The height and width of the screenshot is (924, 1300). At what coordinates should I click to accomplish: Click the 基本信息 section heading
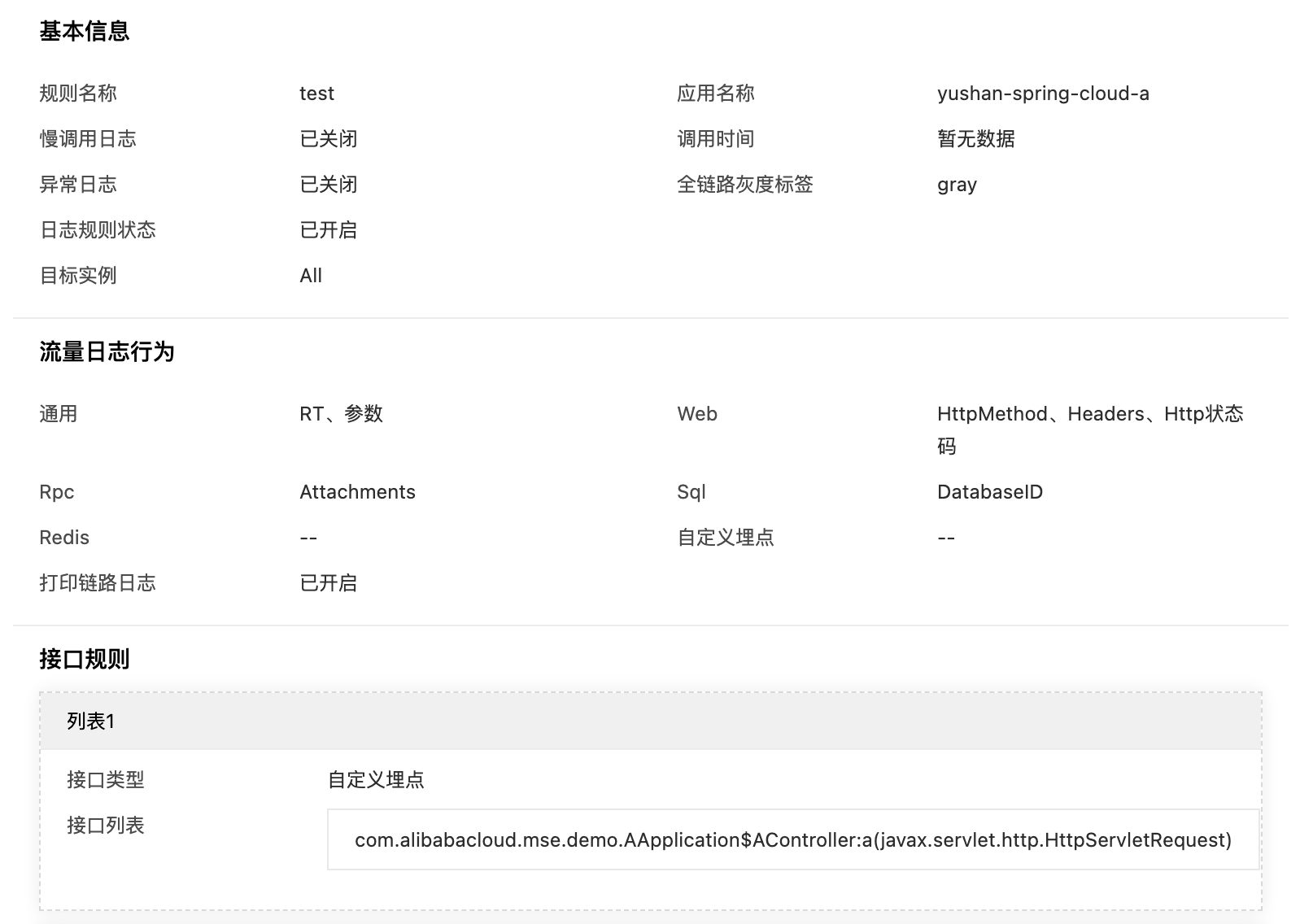coord(85,31)
